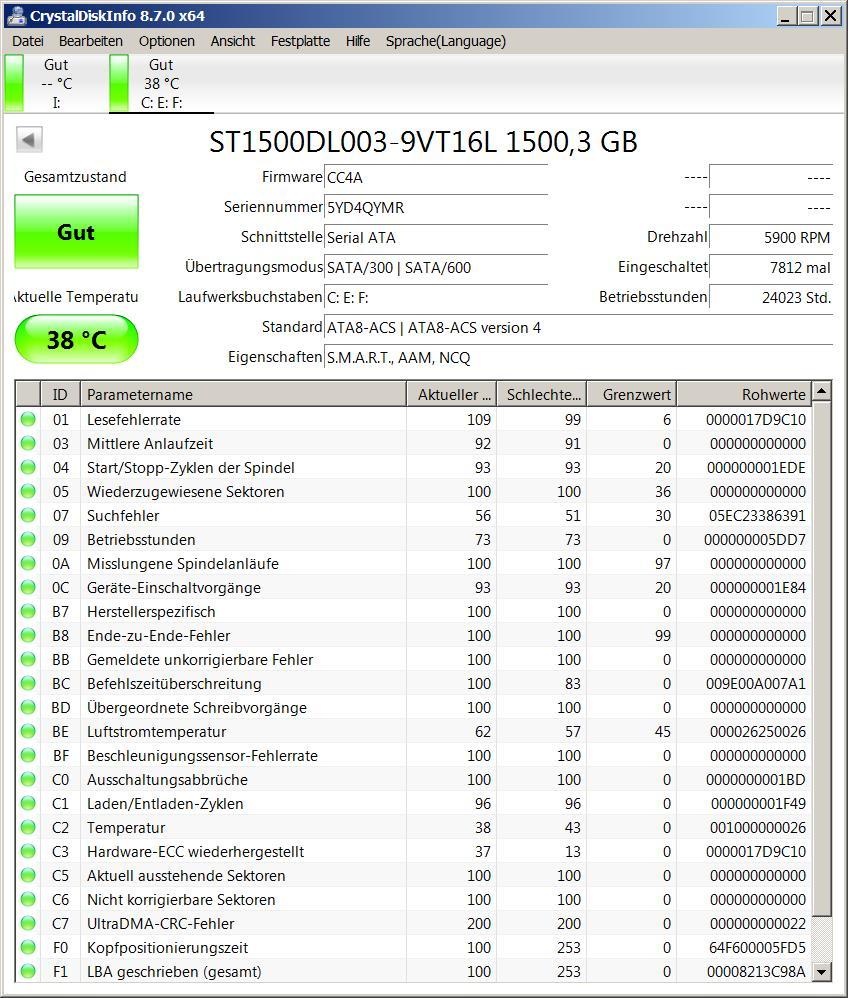Click the green status dot for Lesefehlerrate
The width and height of the screenshot is (848, 998).
28,419
